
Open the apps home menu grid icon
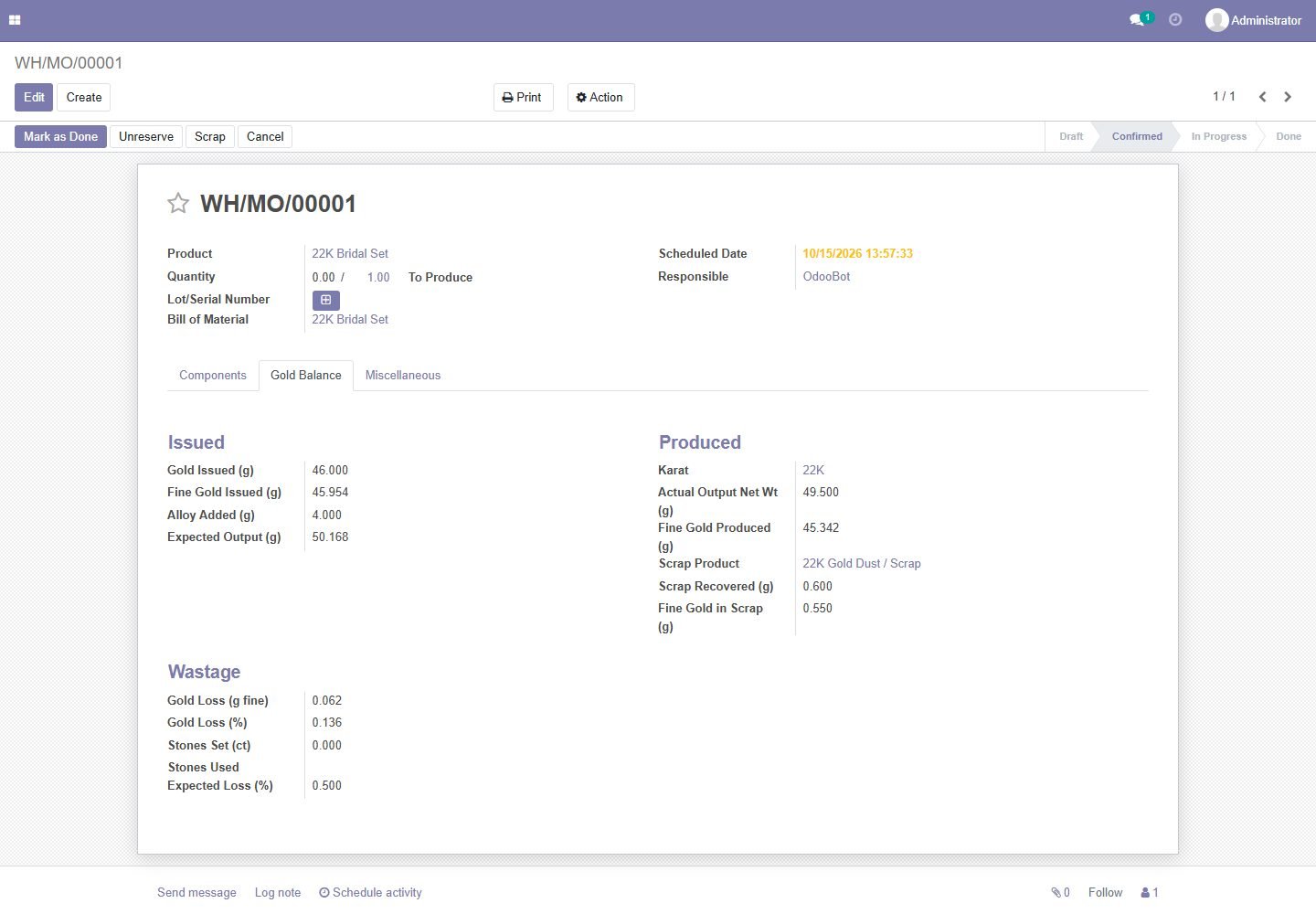15,20
